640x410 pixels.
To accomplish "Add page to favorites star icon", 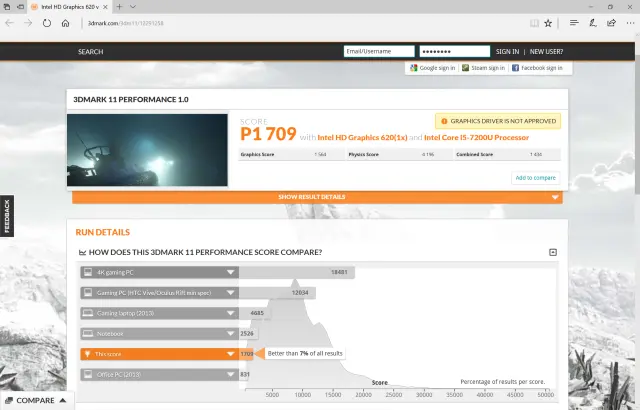I will click(x=547, y=22).
